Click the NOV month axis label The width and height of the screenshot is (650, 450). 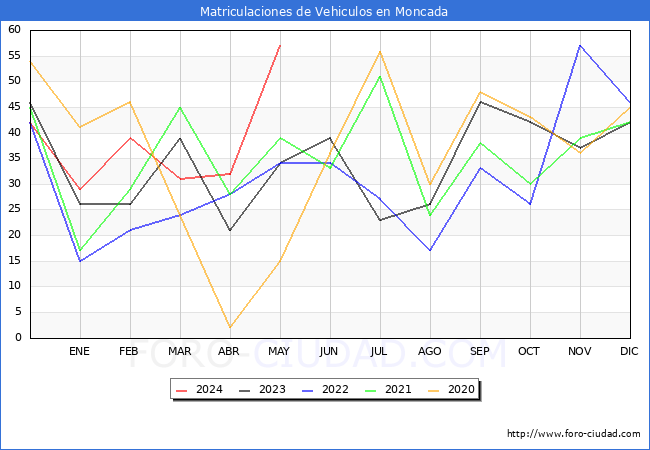click(580, 351)
